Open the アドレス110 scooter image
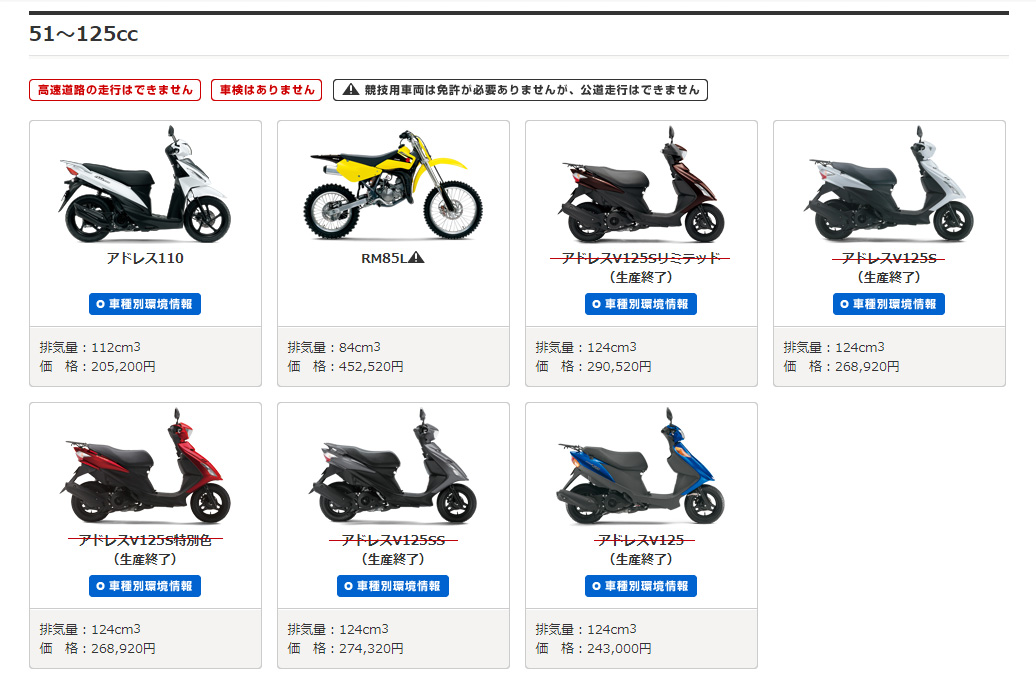 [145, 184]
